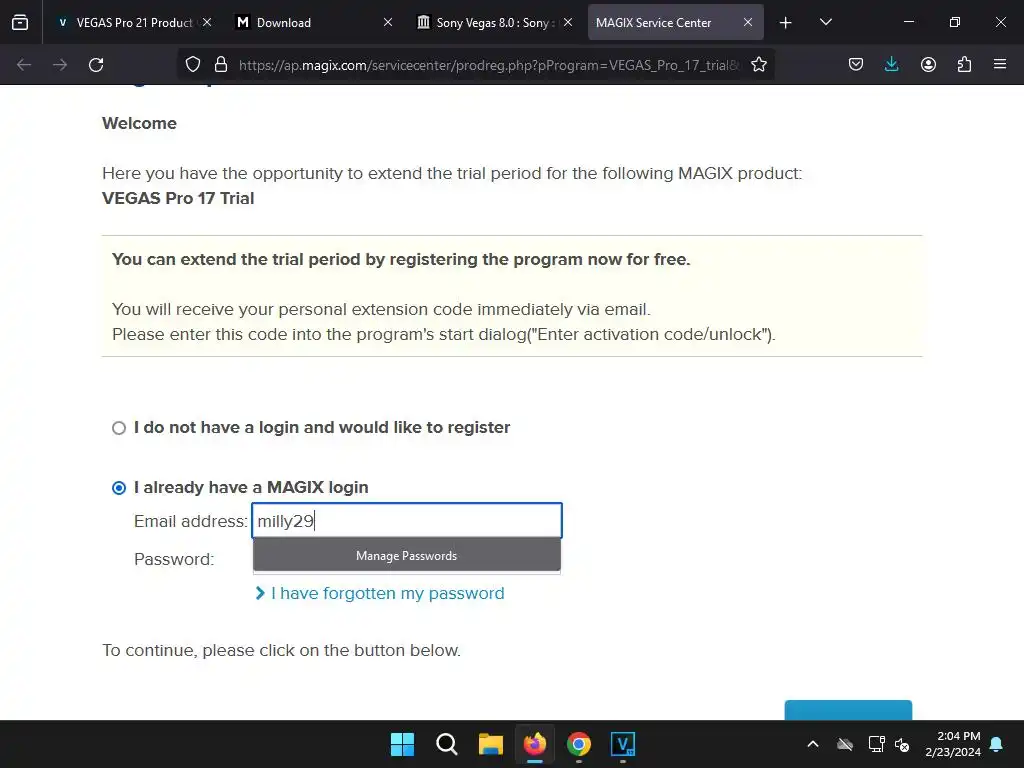Click the 'Welcome' heading
Image resolution: width=1024 pixels, height=768 pixels.
point(139,123)
